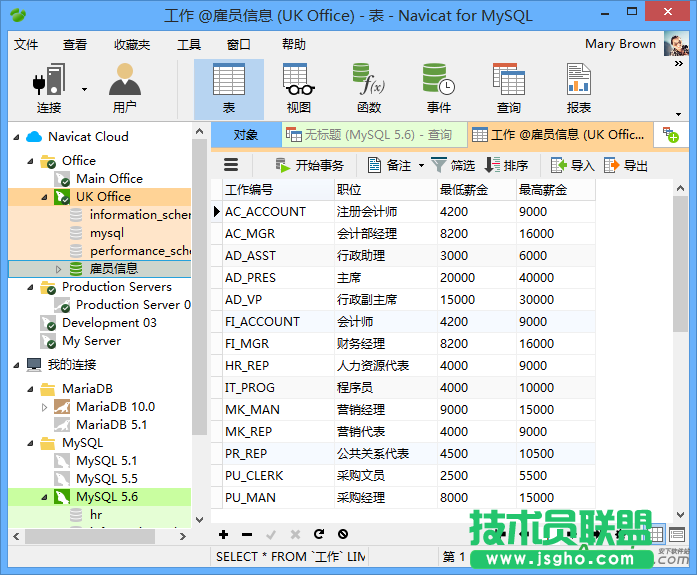Delete record with the minus button
The height and width of the screenshot is (575, 697).
[x=247, y=535]
